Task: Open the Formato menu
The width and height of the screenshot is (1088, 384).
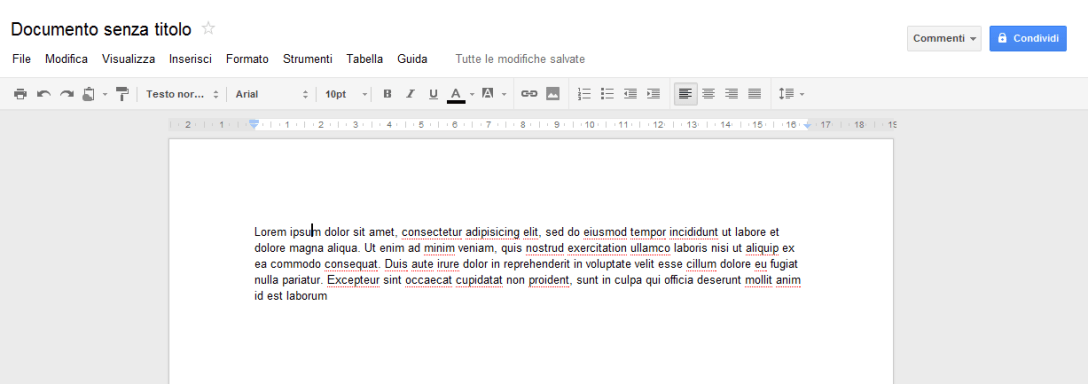Action: [247, 59]
